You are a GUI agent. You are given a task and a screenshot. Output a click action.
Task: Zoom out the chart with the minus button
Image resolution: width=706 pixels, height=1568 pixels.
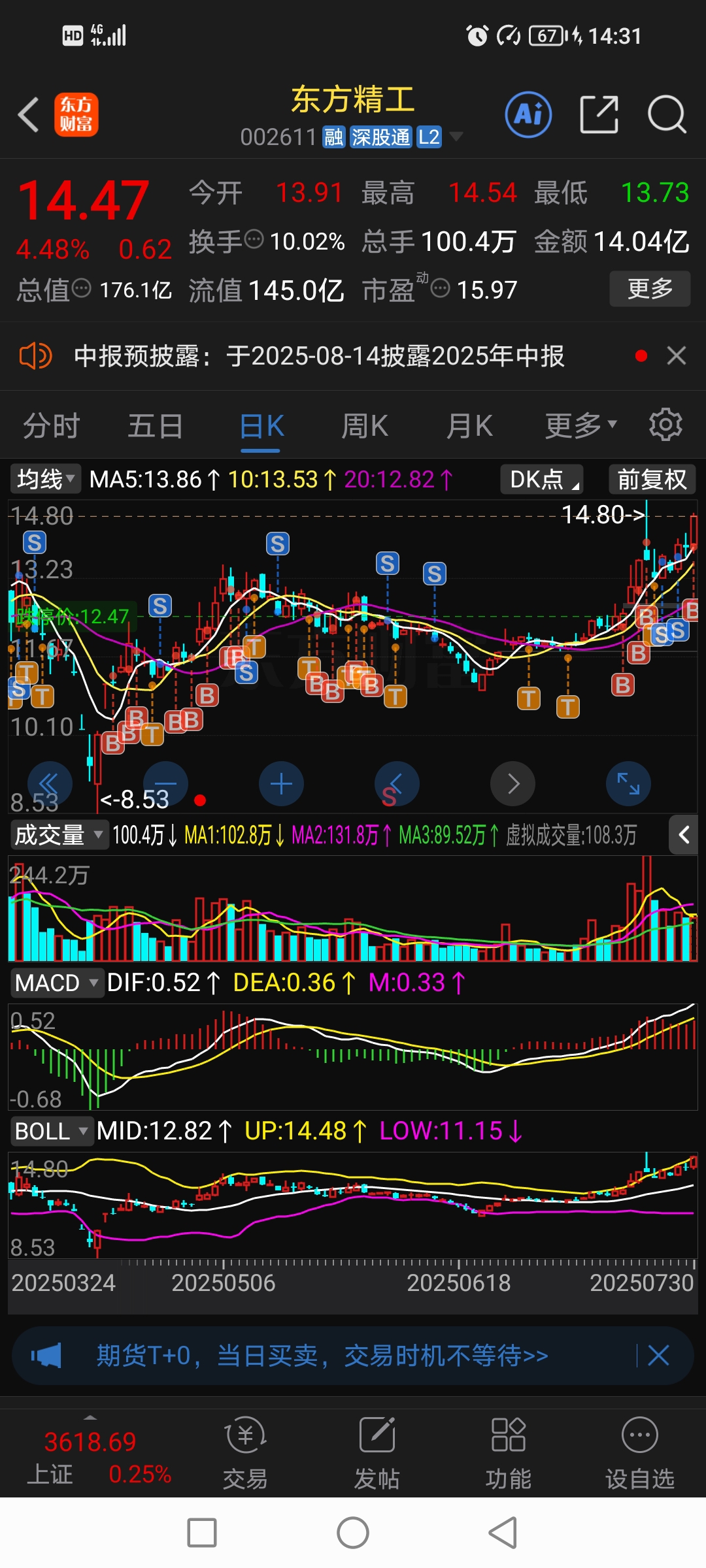point(165,783)
